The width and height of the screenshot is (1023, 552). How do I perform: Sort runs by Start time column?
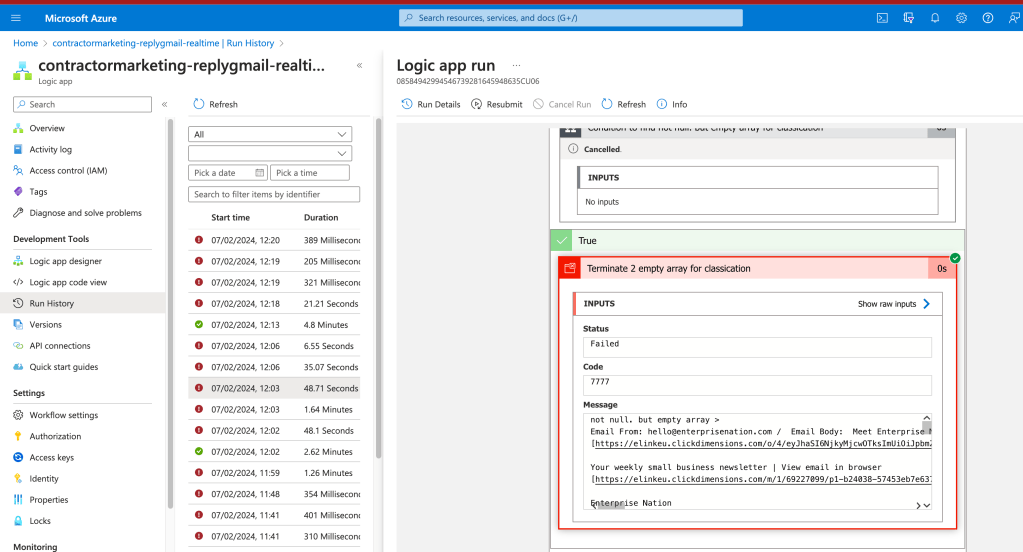230,218
